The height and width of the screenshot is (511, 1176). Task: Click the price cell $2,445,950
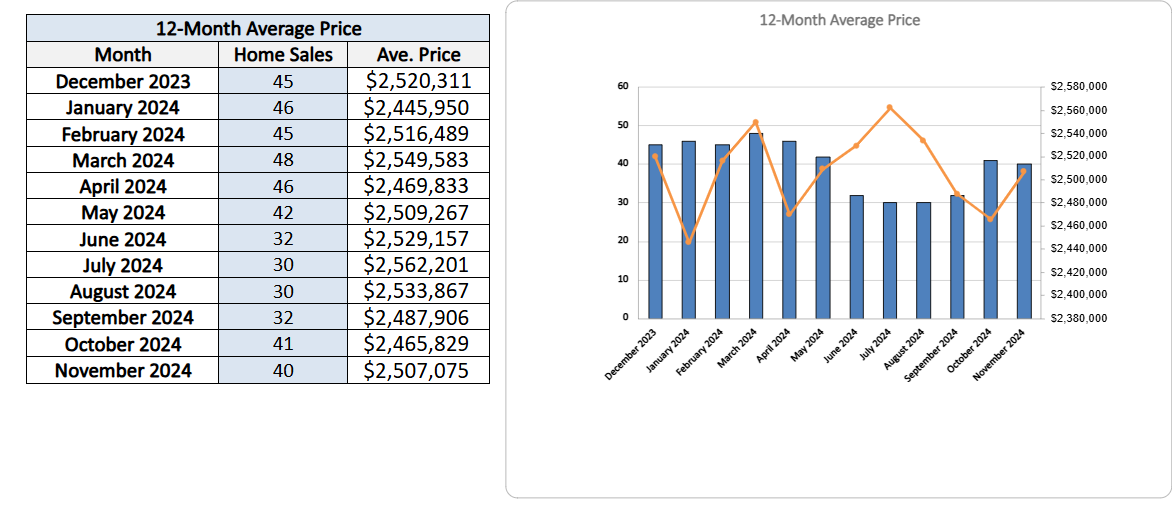pos(418,107)
